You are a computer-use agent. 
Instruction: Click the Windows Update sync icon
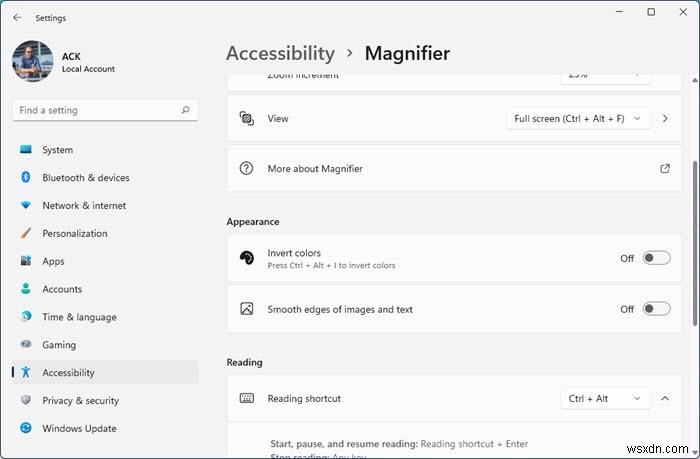[x=26, y=428]
